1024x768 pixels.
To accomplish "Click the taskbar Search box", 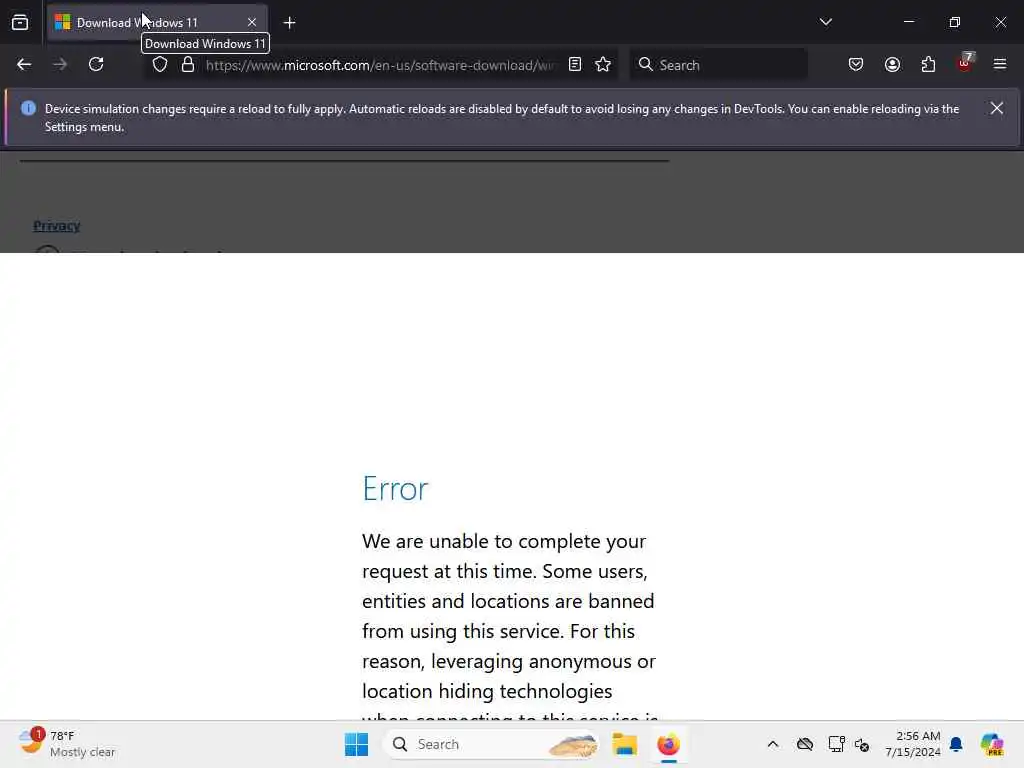I will tap(491, 744).
